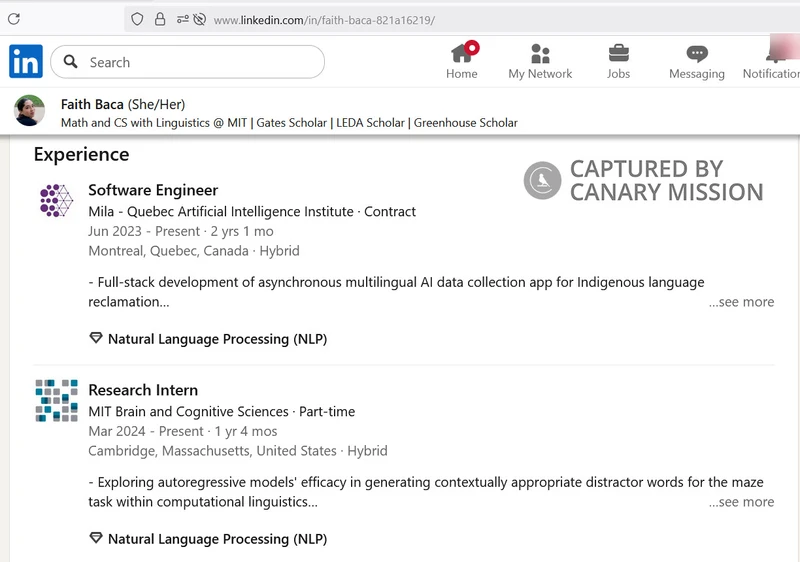Click the LinkedIn logo

point(26,62)
